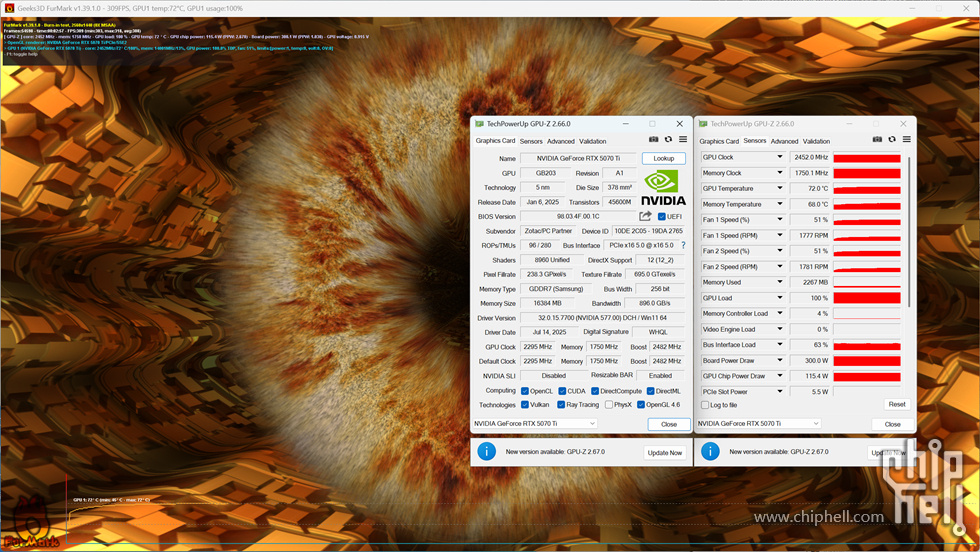The width and height of the screenshot is (980, 552).
Task: Toggle the UEFI checkbox
Action: (x=661, y=216)
